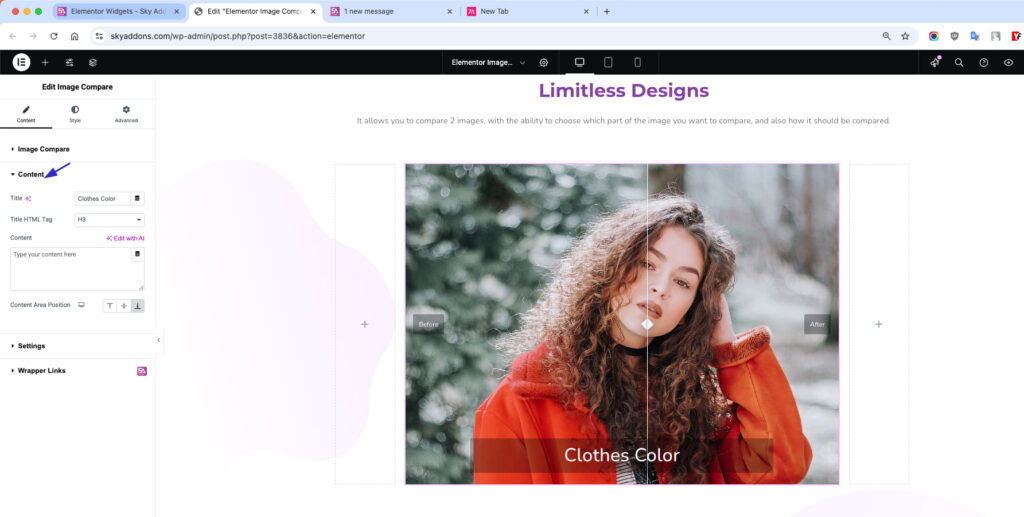This screenshot has height=517, width=1024.
Task: Switch to desktop preview mode
Action: [579, 62]
